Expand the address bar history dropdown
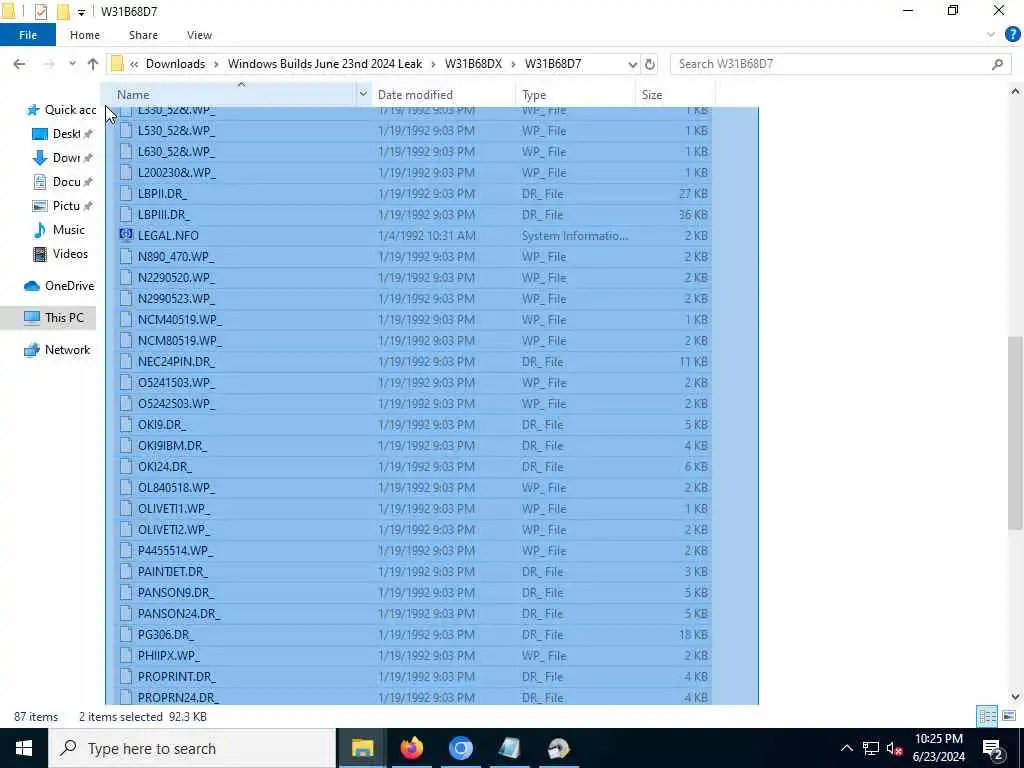Viewport: 1024px width, 768px height. pos(632,64)
